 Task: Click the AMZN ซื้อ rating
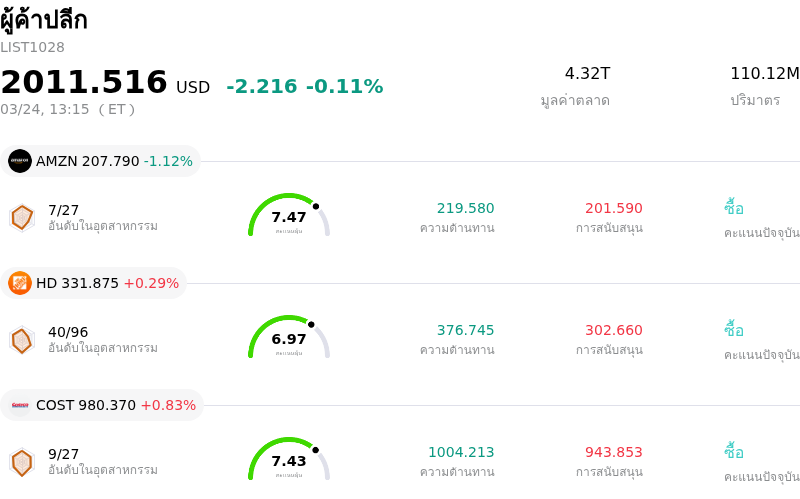tap(734, 208)
